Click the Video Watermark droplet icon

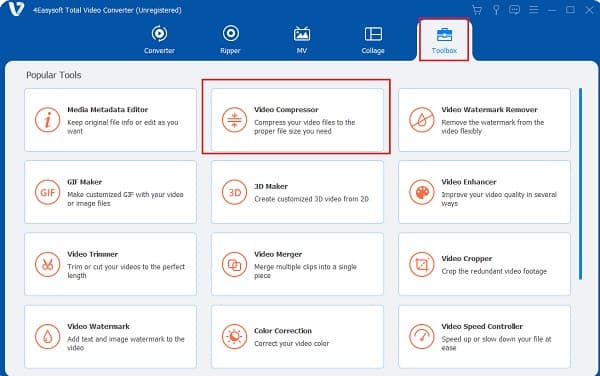[47, 337]
